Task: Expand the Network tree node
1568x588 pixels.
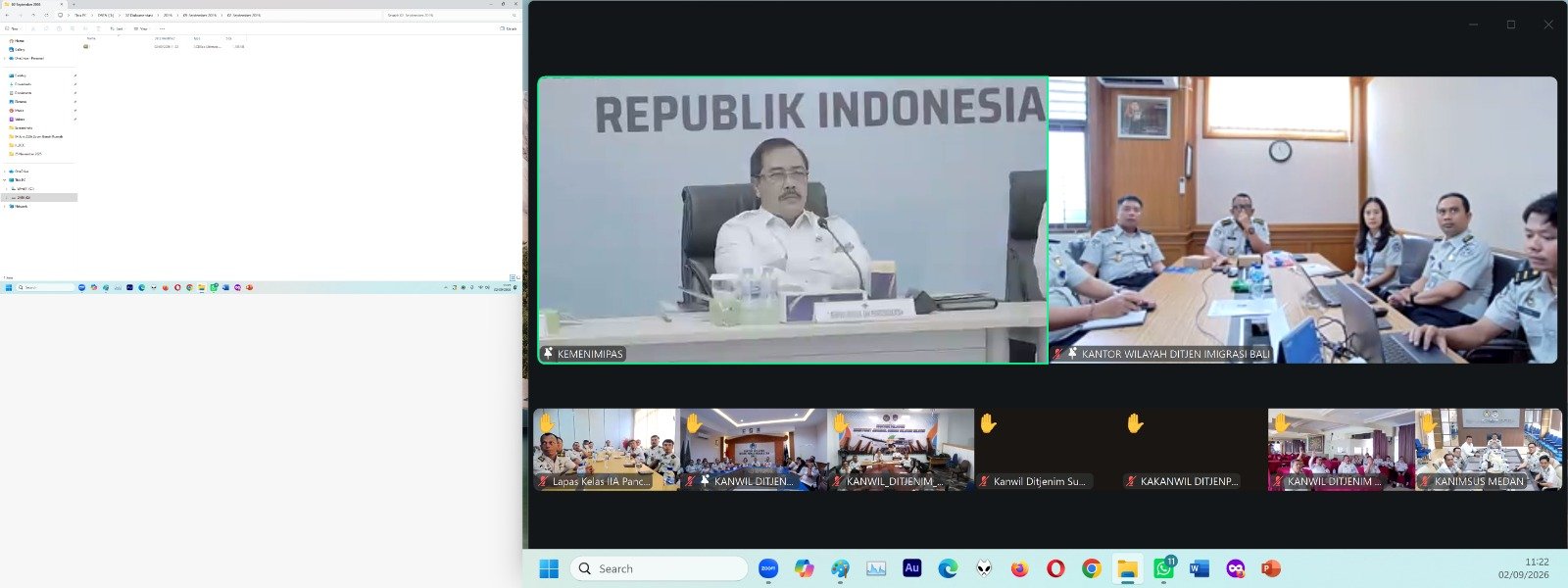Action: [x=5, y=206]
